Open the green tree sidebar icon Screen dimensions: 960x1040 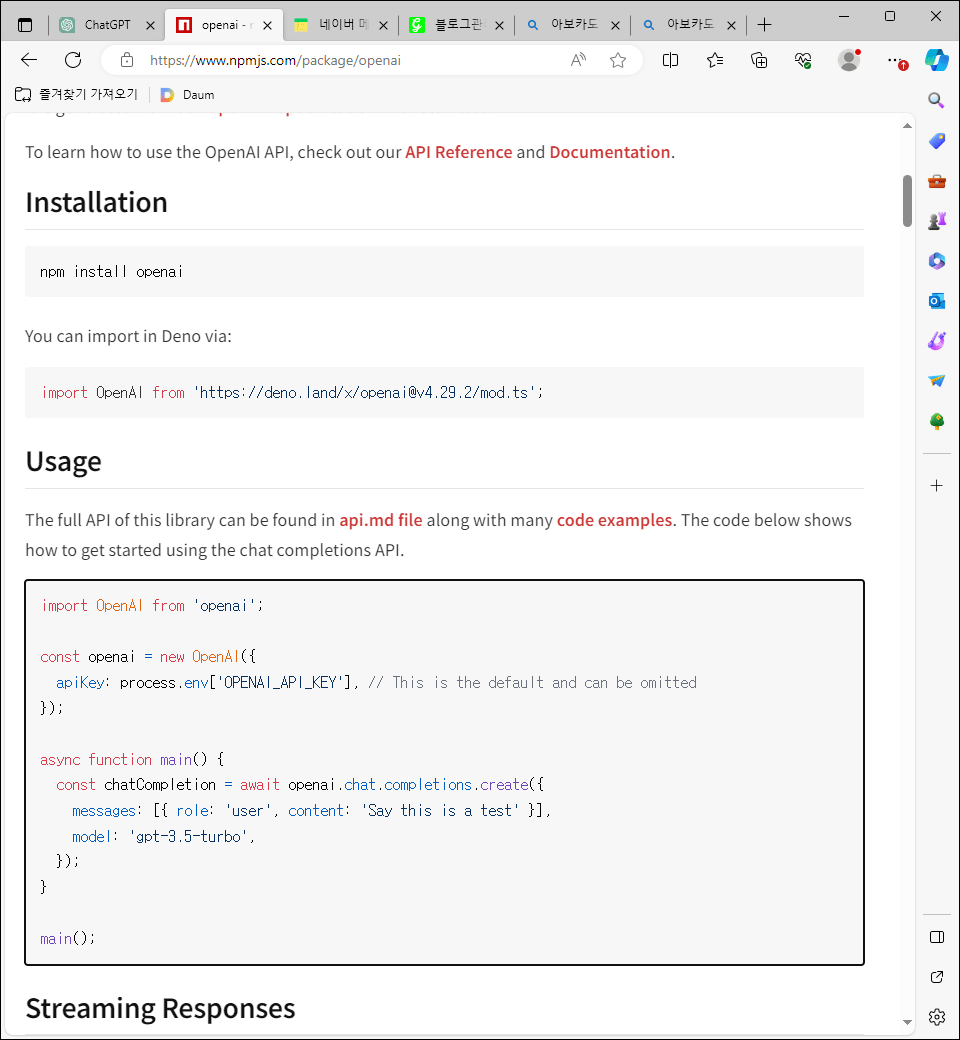[x=936, y=421]
